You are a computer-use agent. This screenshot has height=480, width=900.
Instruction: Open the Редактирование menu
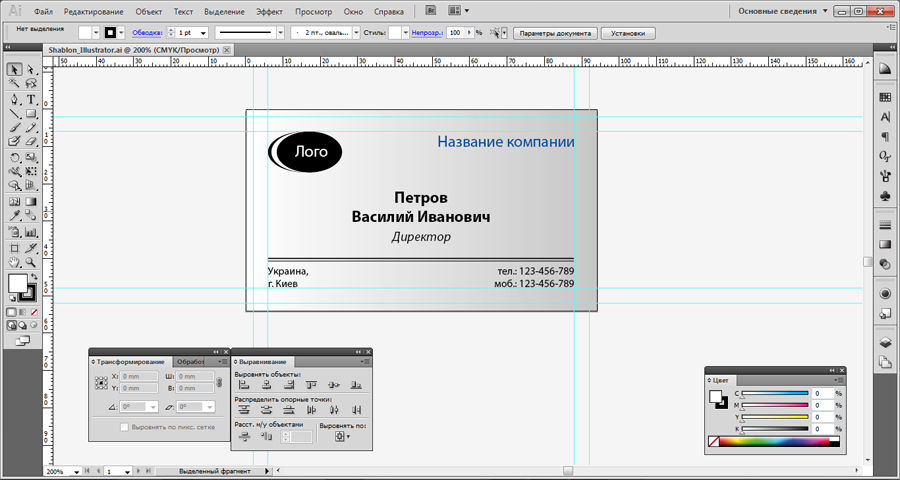coord(94,11)
